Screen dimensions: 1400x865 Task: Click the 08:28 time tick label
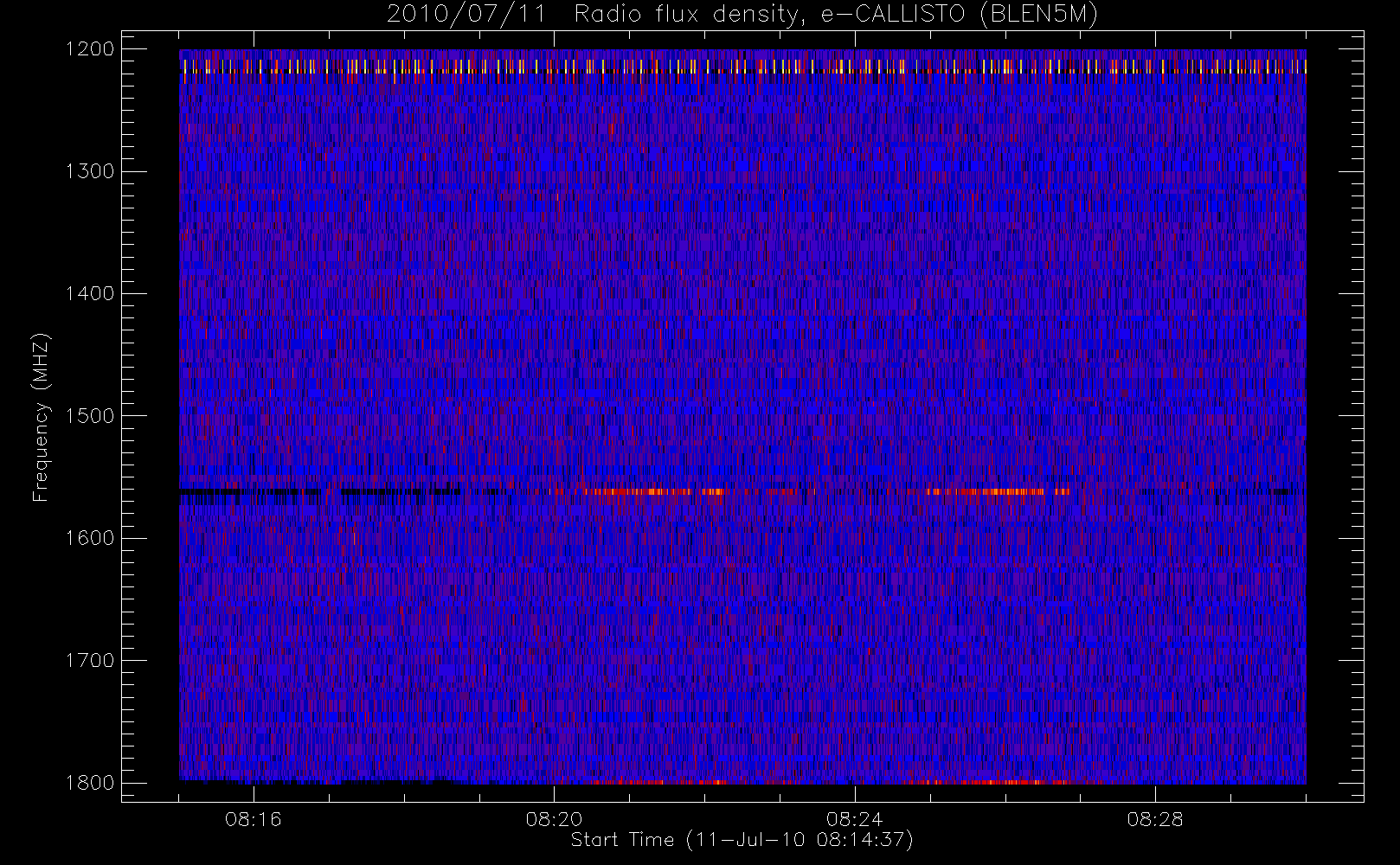1154,819
